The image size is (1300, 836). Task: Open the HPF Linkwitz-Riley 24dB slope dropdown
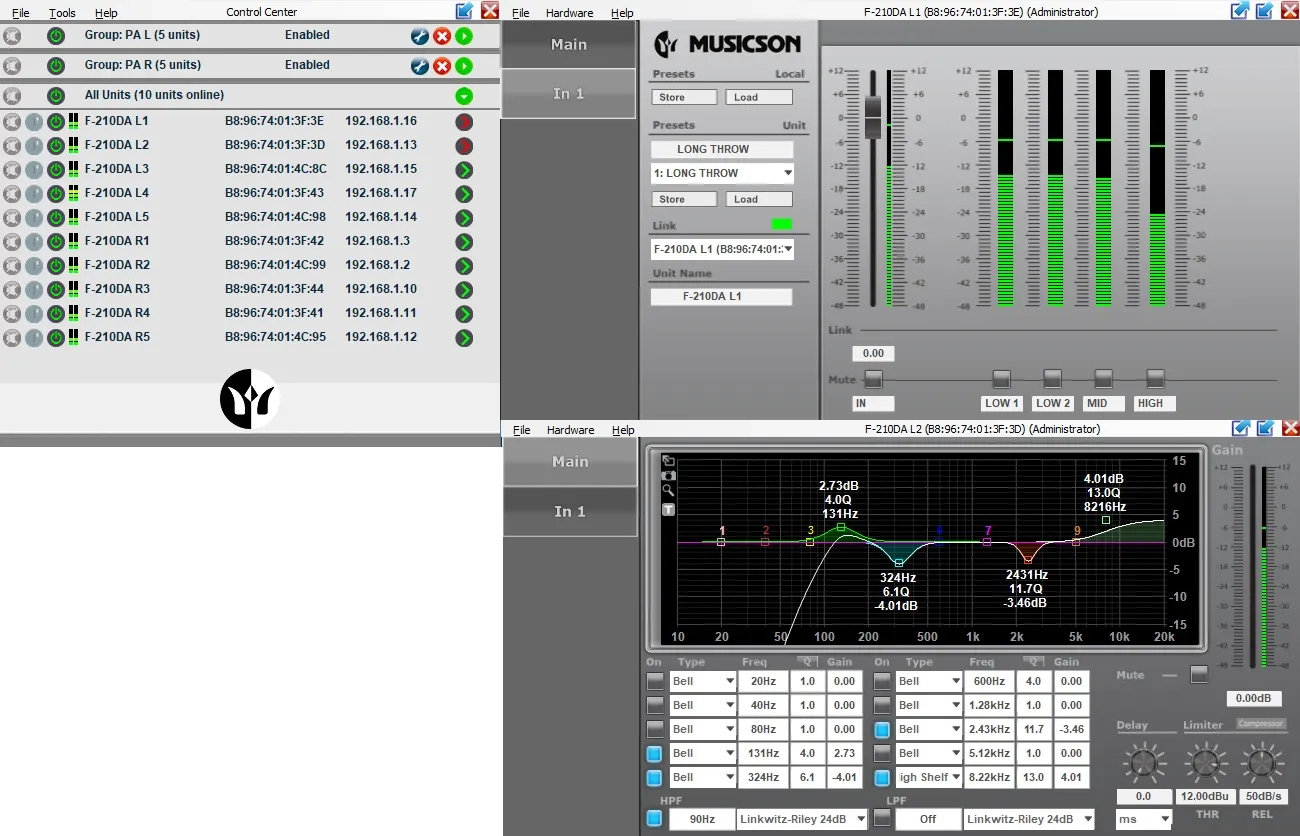tap(802, 819)
